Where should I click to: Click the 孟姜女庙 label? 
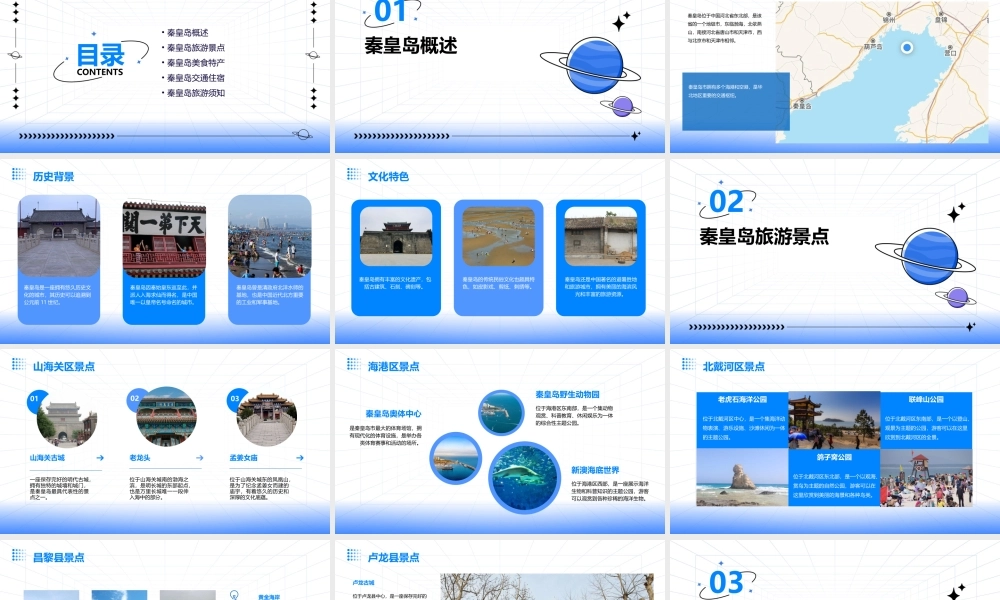point(244,458)
